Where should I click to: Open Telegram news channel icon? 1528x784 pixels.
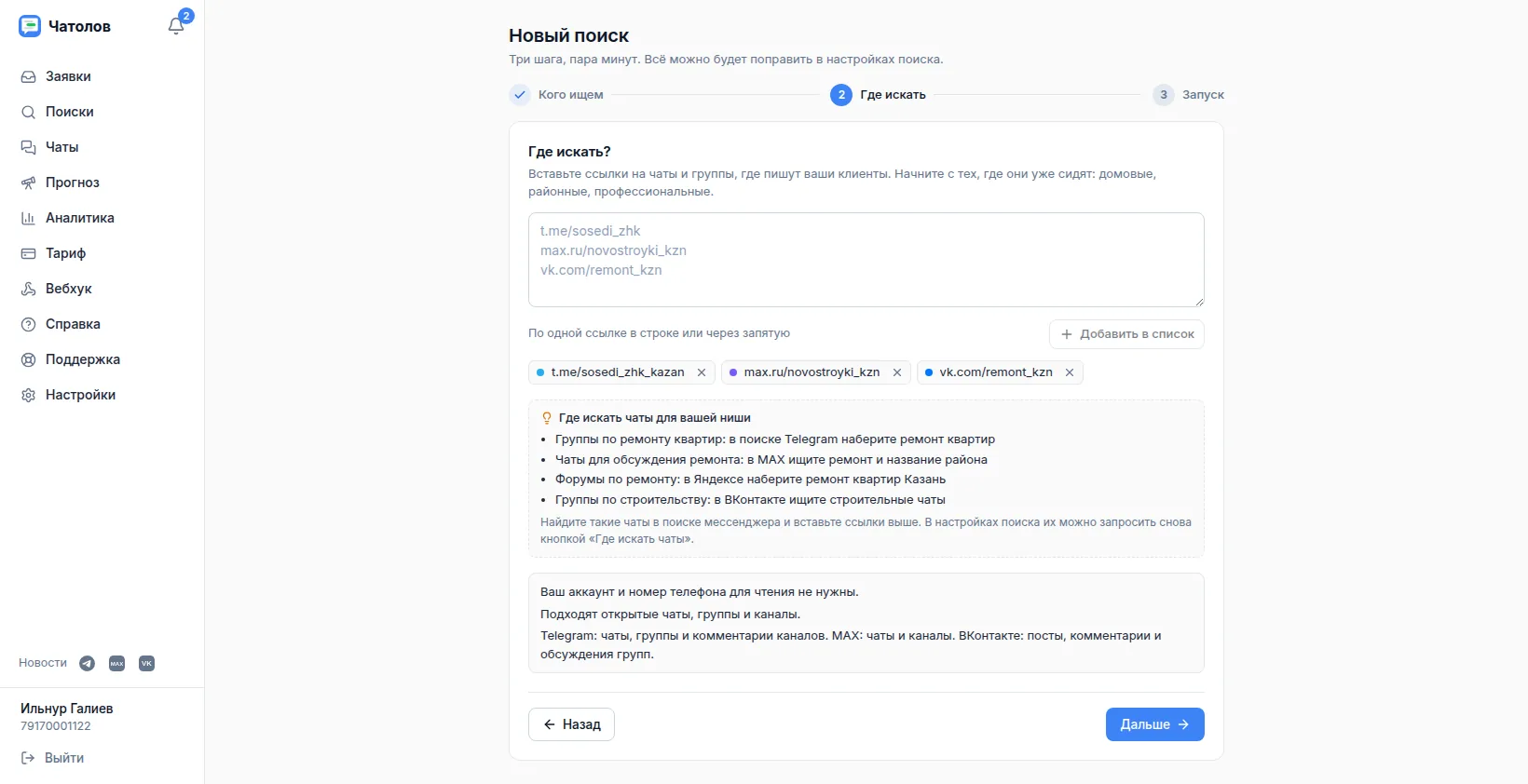87,664
